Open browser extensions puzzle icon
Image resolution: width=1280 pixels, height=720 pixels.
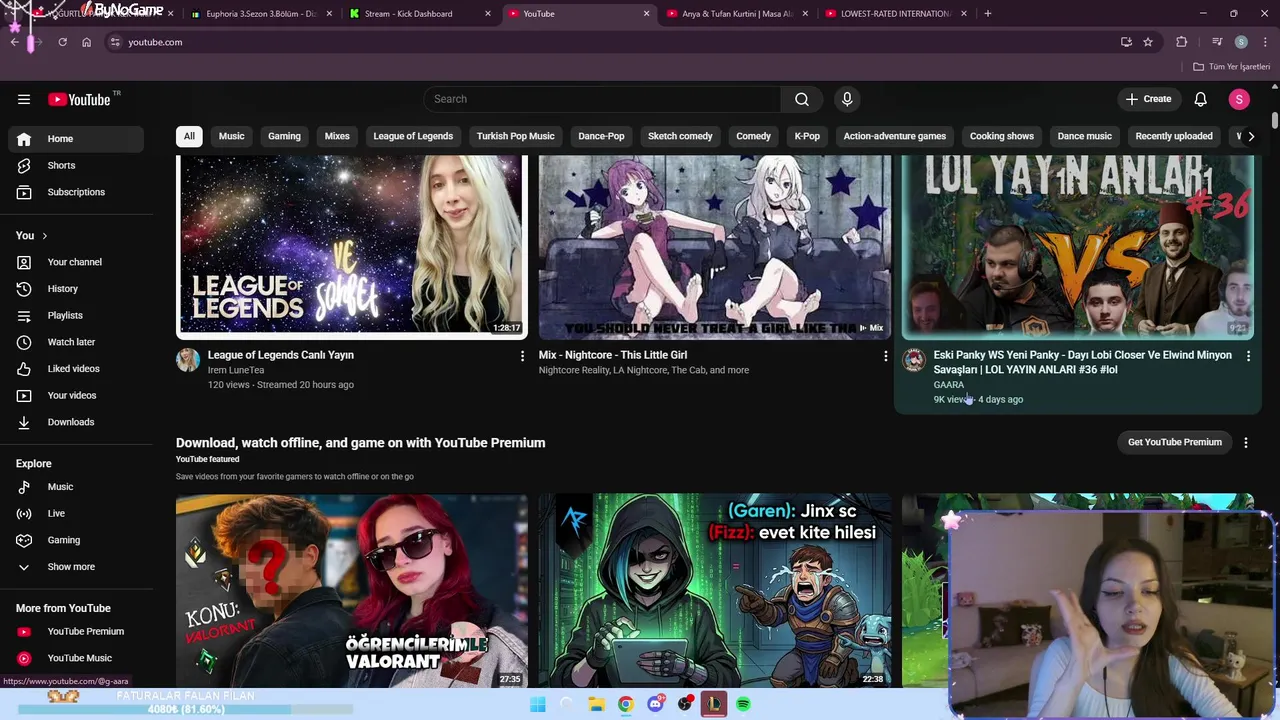pyautogui.click(x=1182, y=42)
